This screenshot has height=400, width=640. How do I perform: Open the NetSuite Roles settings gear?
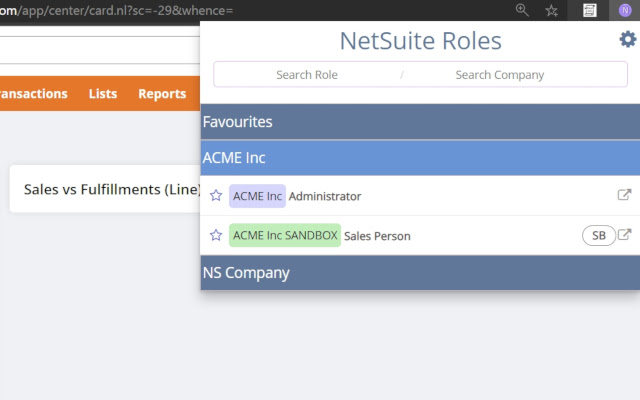[x=627, y=39]
